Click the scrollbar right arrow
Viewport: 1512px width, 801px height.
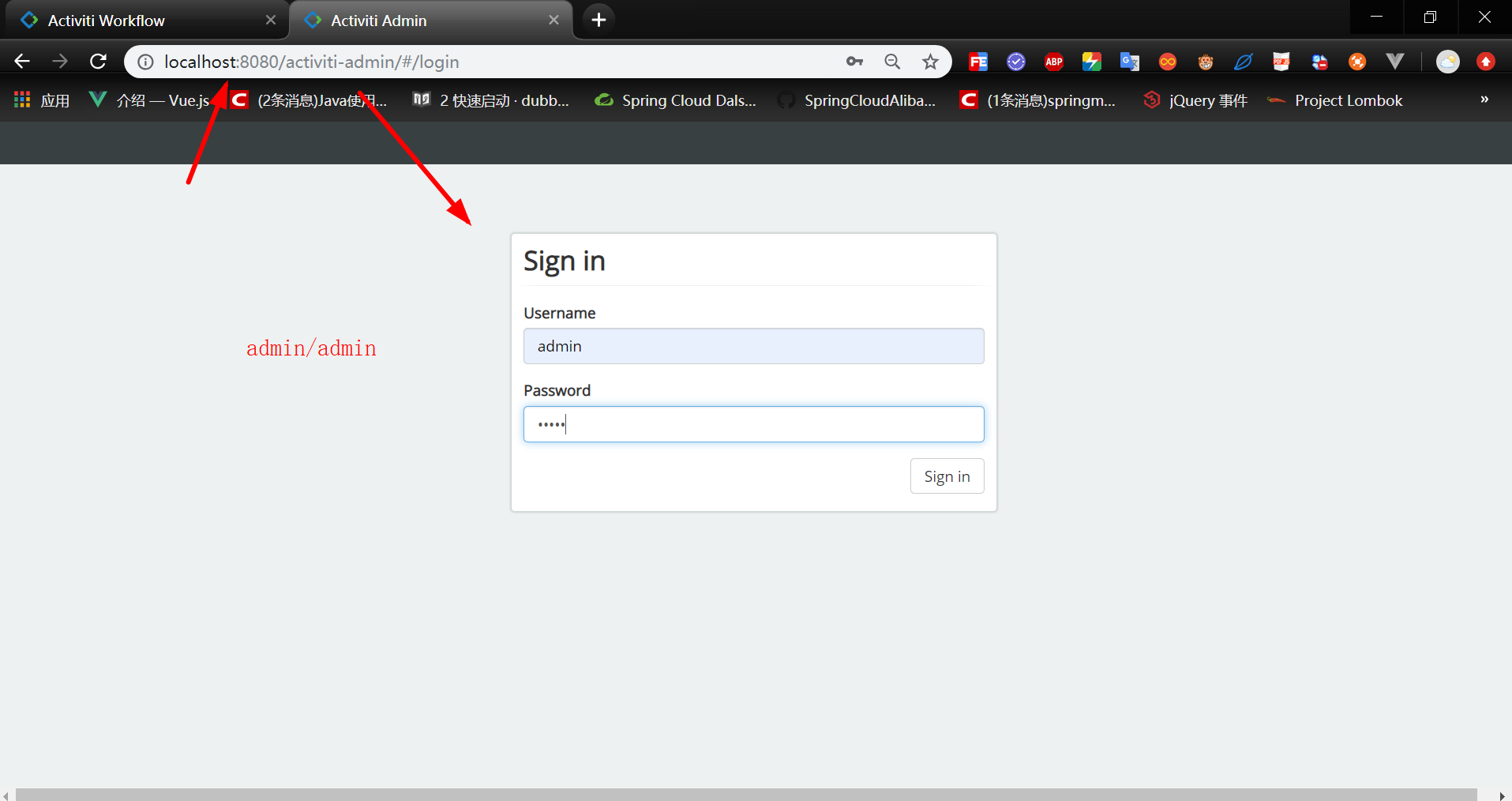click(1503, 795)
